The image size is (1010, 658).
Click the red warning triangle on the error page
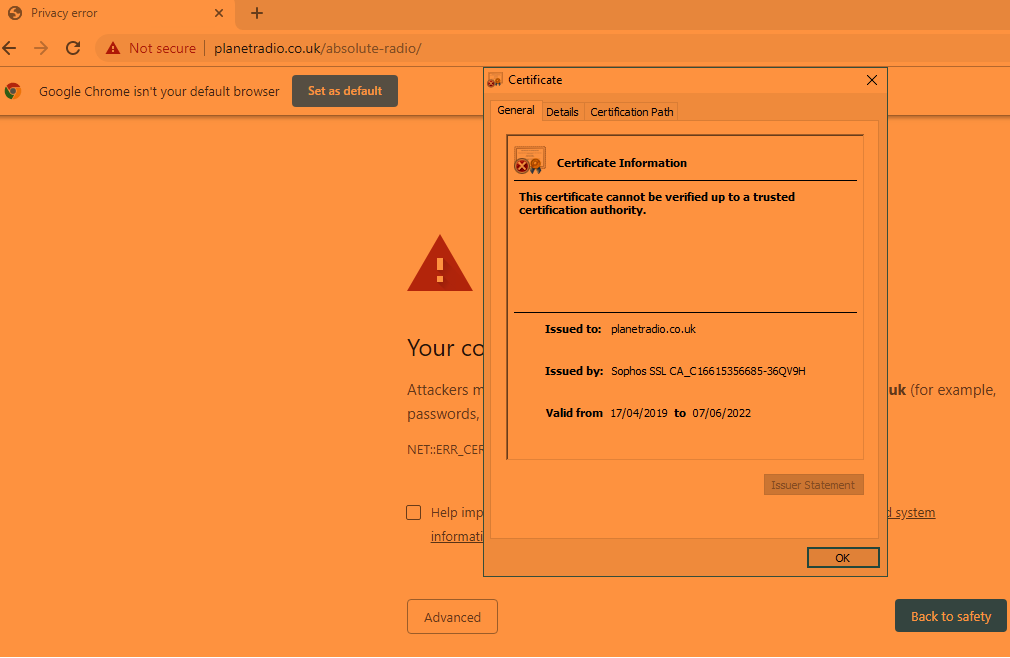point(440,263)
